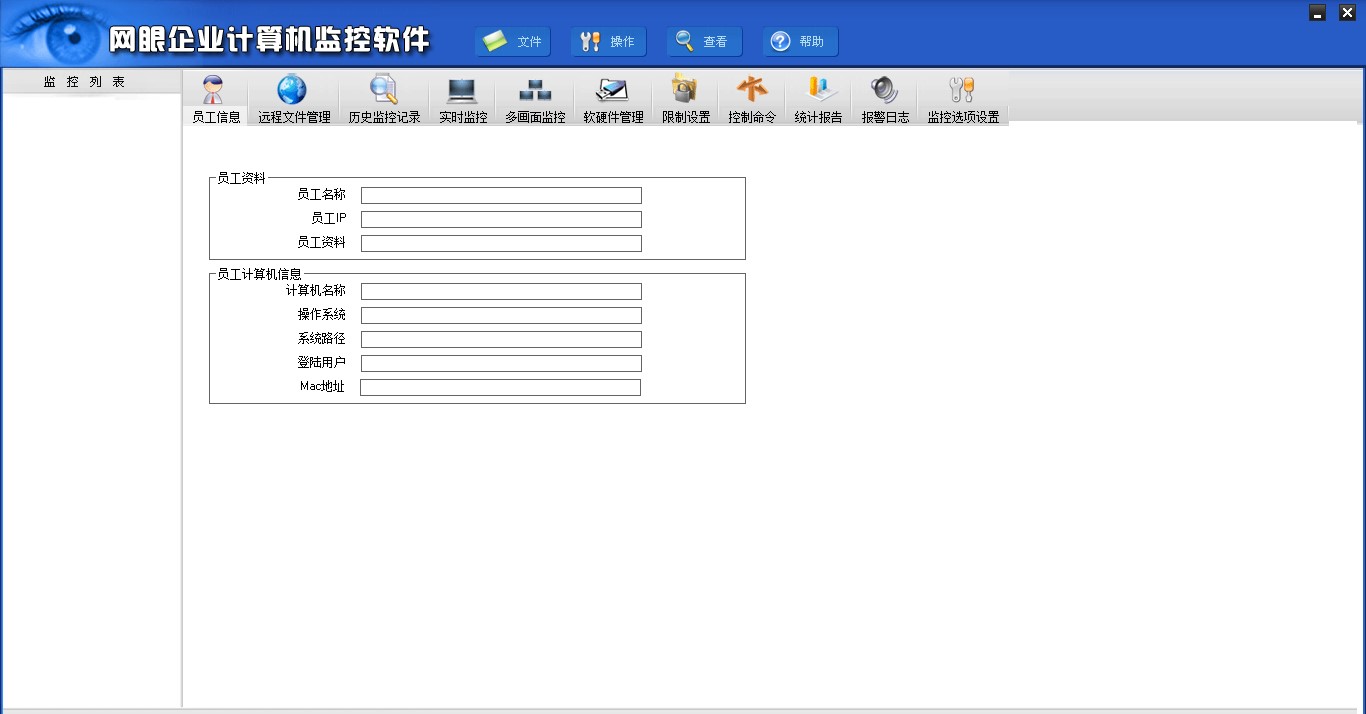Click the 登陆用户 input field
The width and height of the screenshot is (1366, 714).
[x=501, y=363]
